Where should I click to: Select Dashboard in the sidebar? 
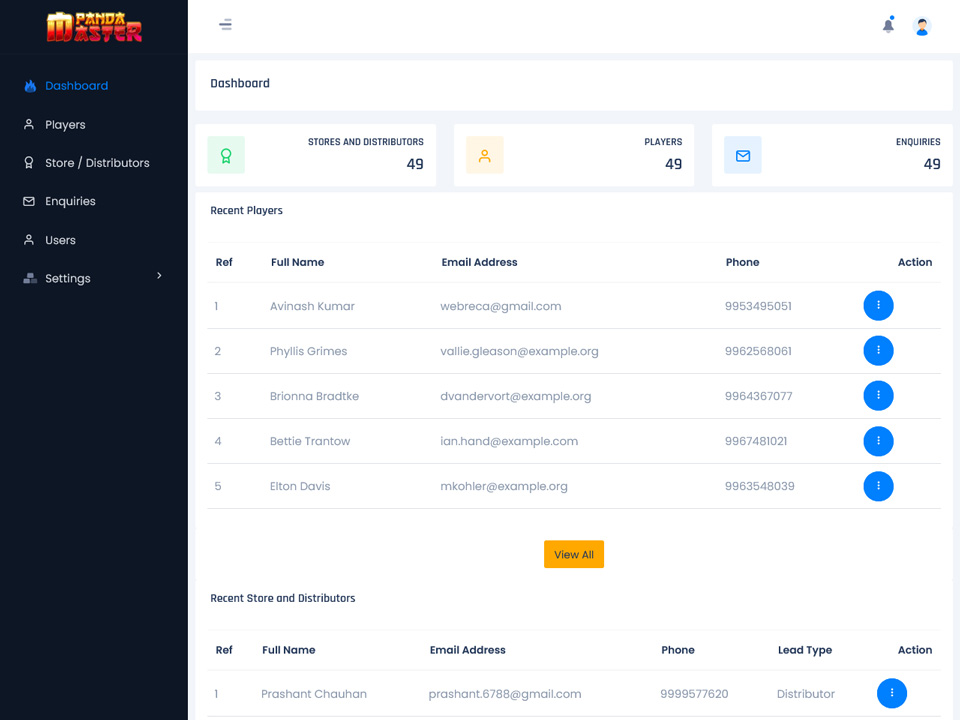tap(76, 86)
